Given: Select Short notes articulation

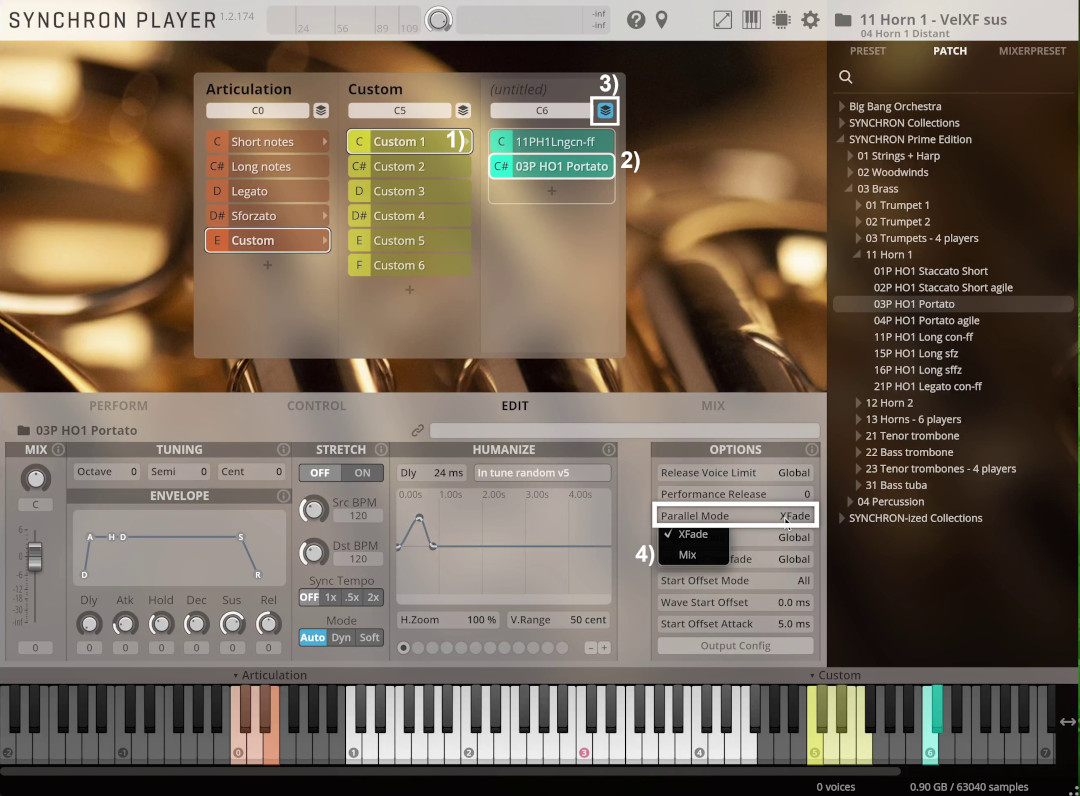Looking at the screenshot, I should [267, 142].
